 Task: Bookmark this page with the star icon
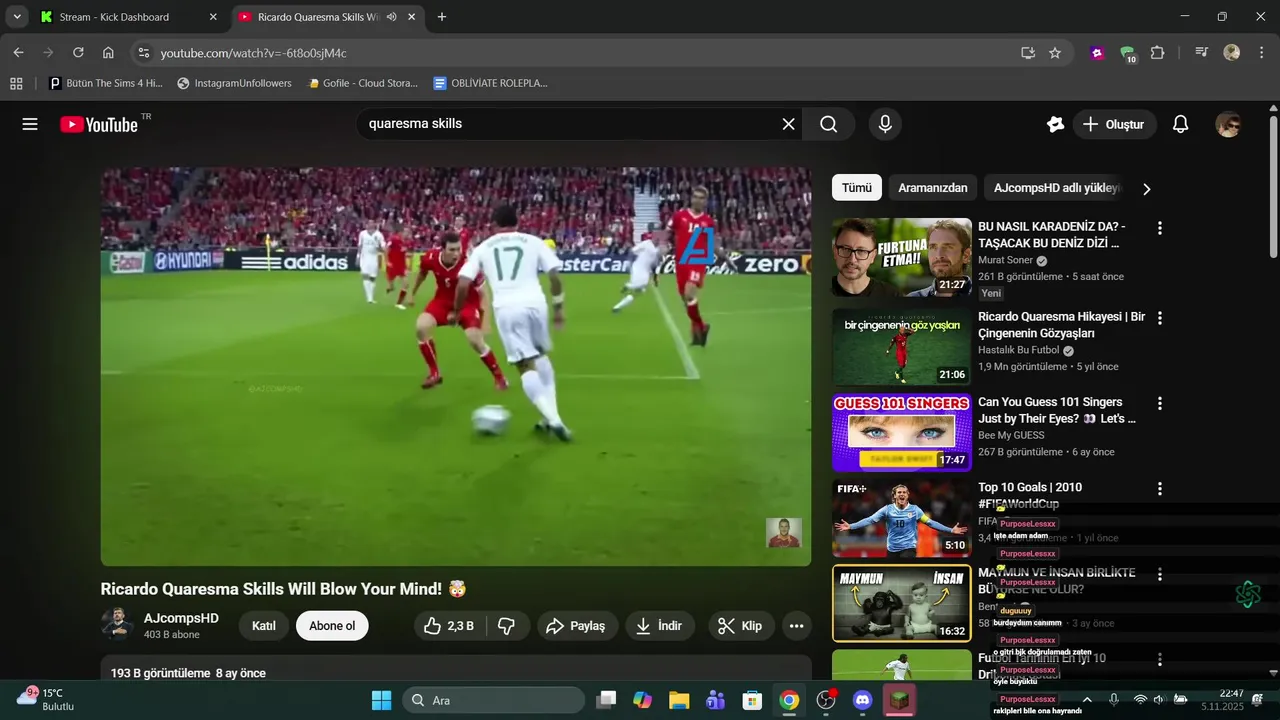click(x=1055, y=53)
